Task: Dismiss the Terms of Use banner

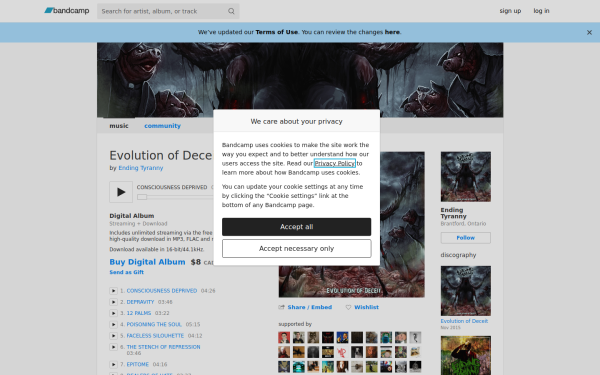Action: pos(589,33)
